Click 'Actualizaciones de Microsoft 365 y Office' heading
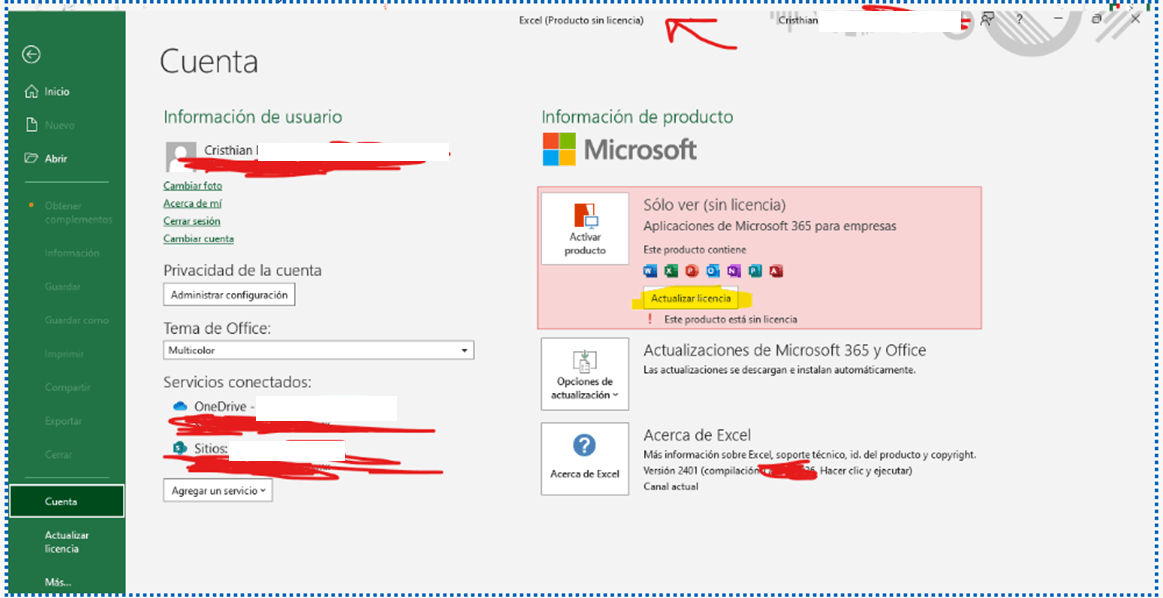The width and height of the screenshot is (1163, 598). coord(785,350)
